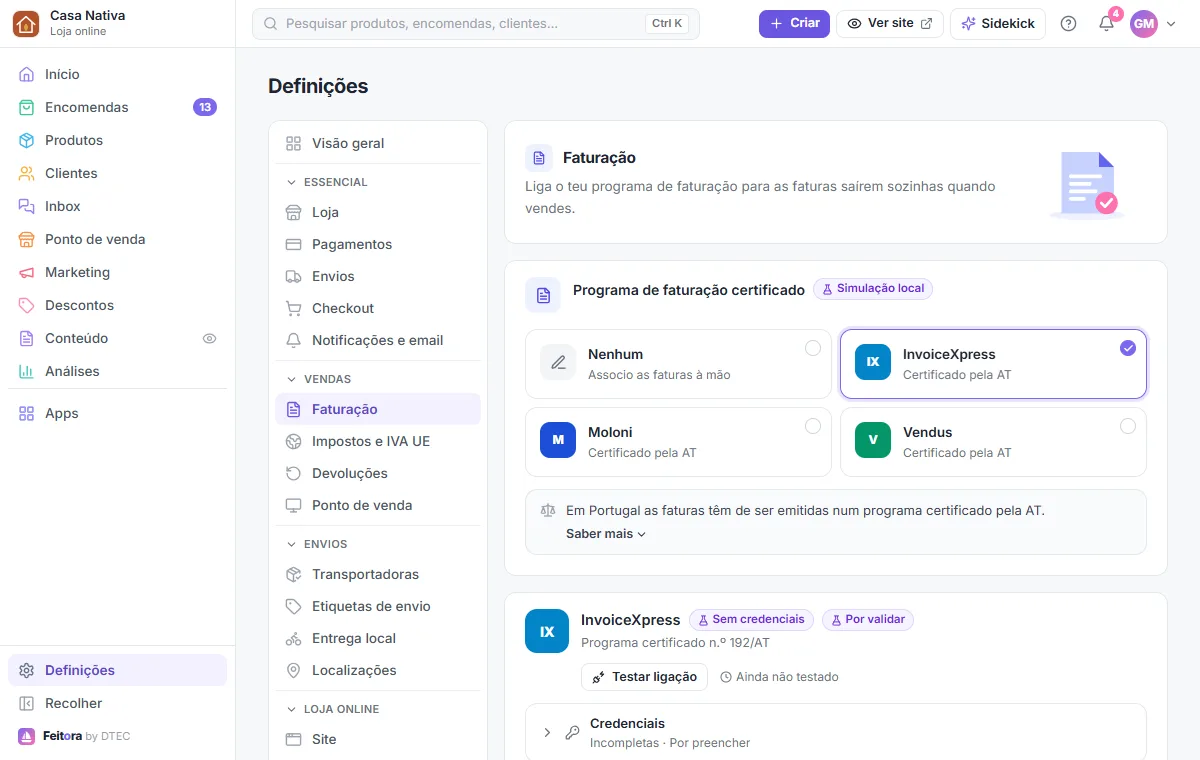The height and width of the screenshot is (760, 1200).
Task: Select the Moloni radio option
Action: [x=813, y=426]
